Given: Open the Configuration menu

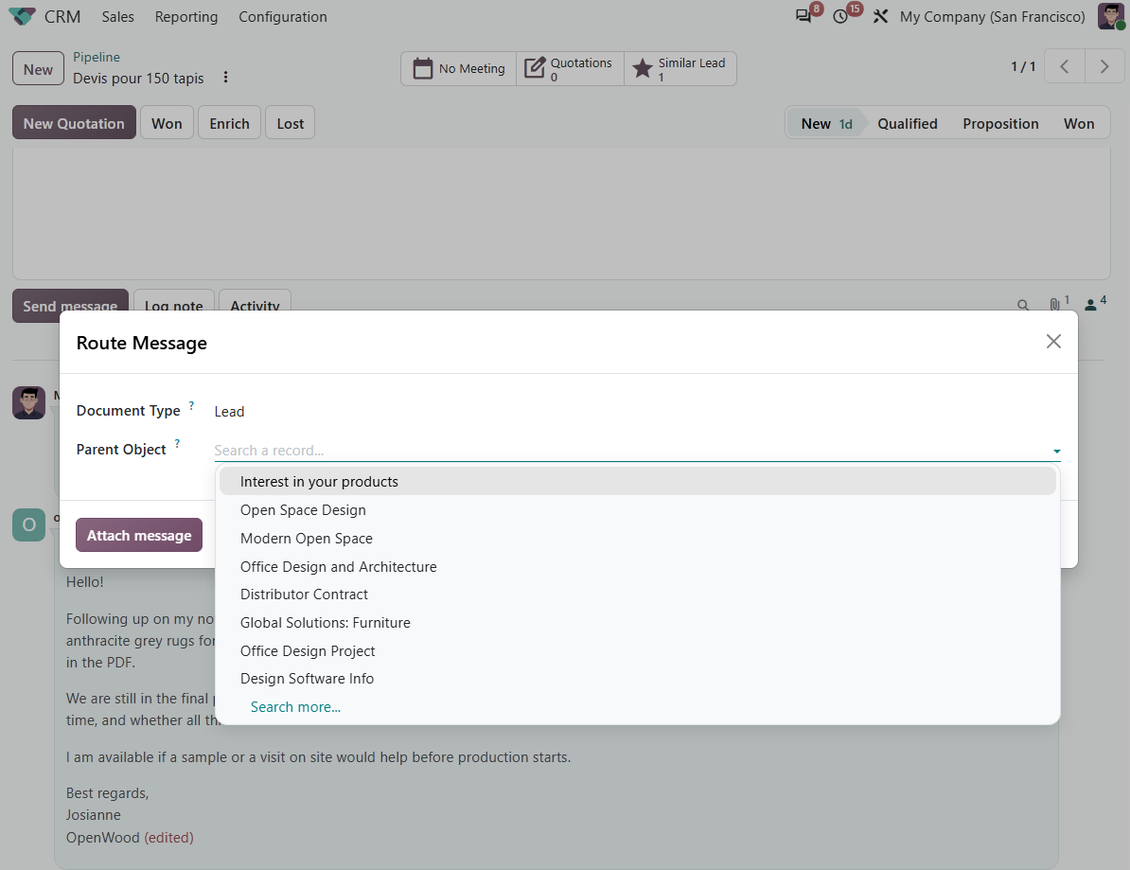Looking at the screenshot, I should click(282, 17).
